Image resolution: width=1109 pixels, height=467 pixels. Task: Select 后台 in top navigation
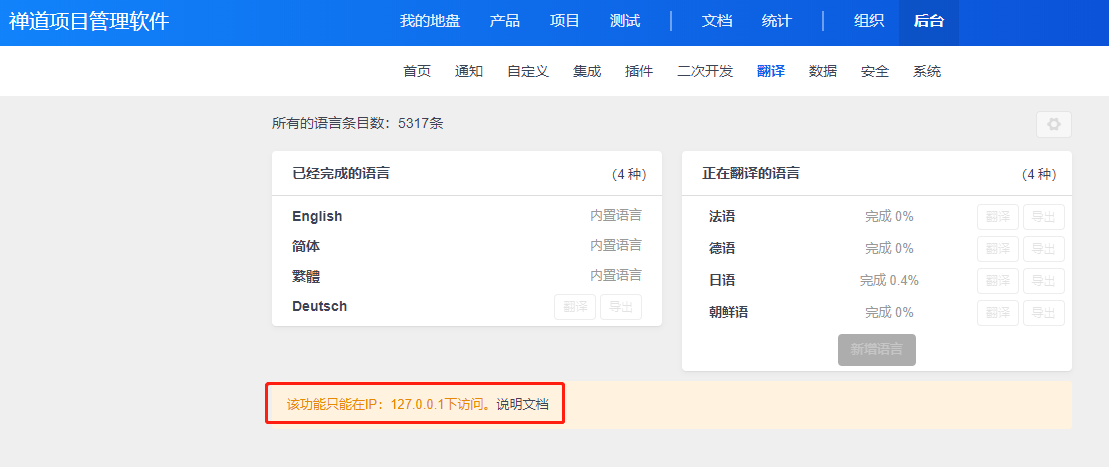[929, 21]
